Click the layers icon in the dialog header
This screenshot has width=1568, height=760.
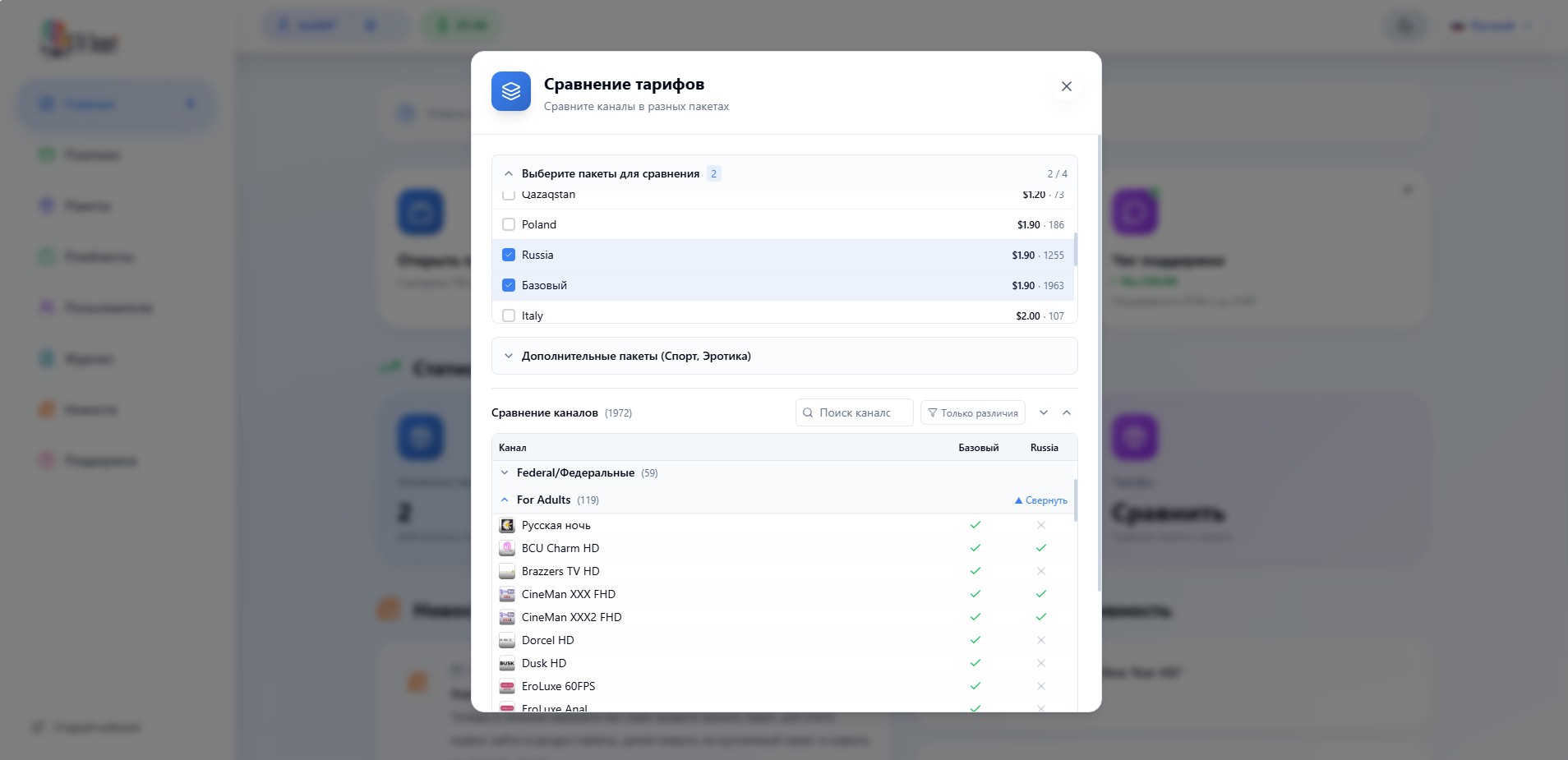[510, 91]
